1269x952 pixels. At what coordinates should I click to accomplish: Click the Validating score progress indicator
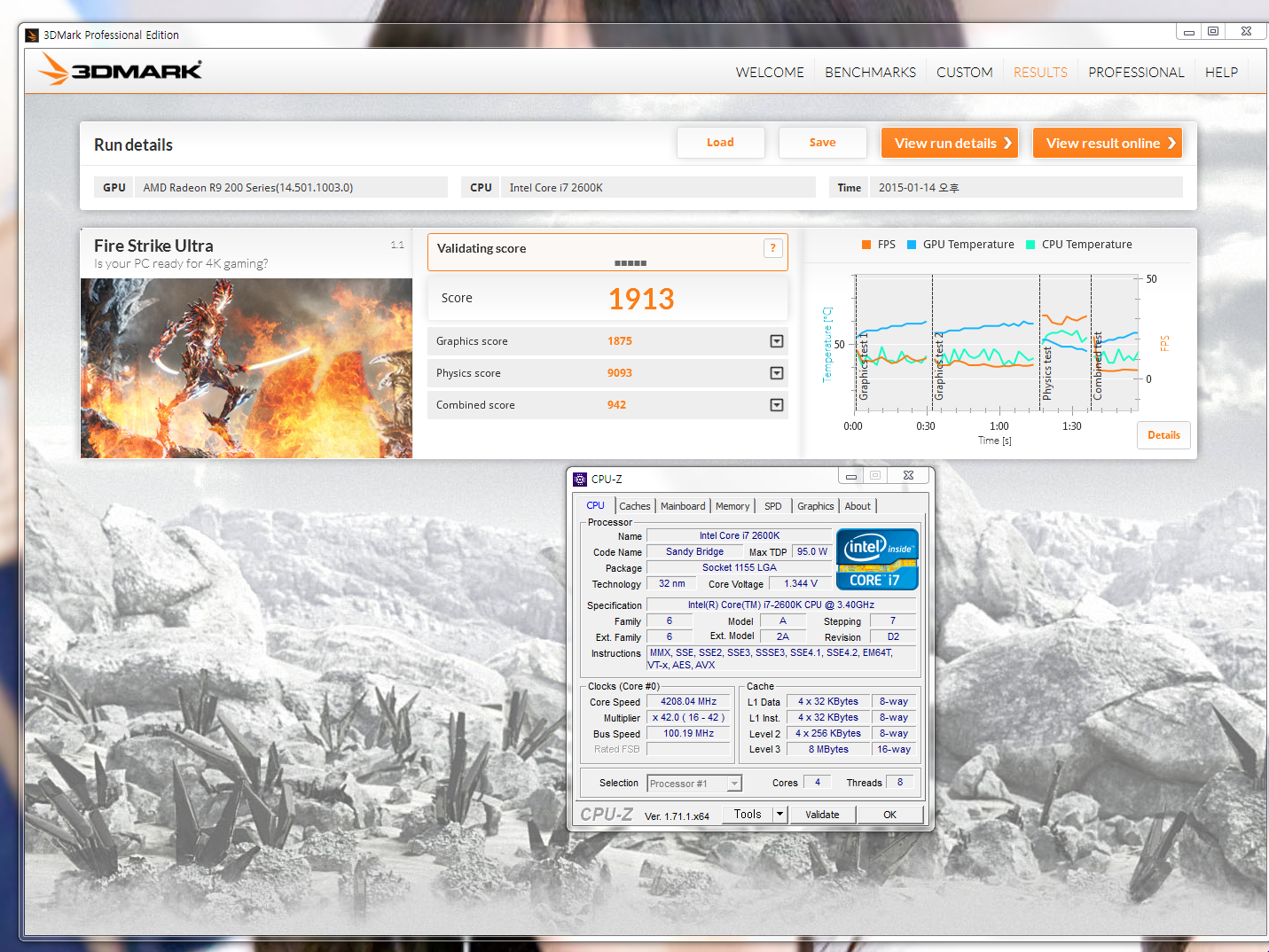631,263
